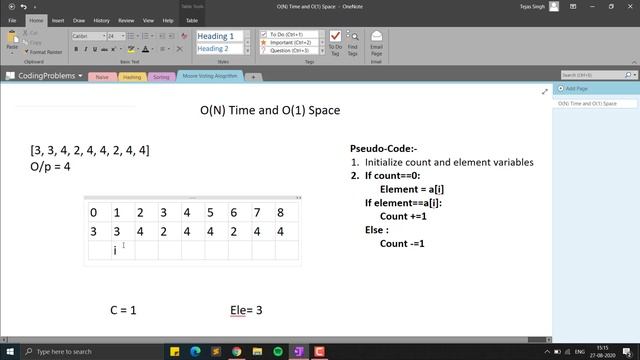Click the numbered list icon
640x360 pixels.
(x=145, y=36)
